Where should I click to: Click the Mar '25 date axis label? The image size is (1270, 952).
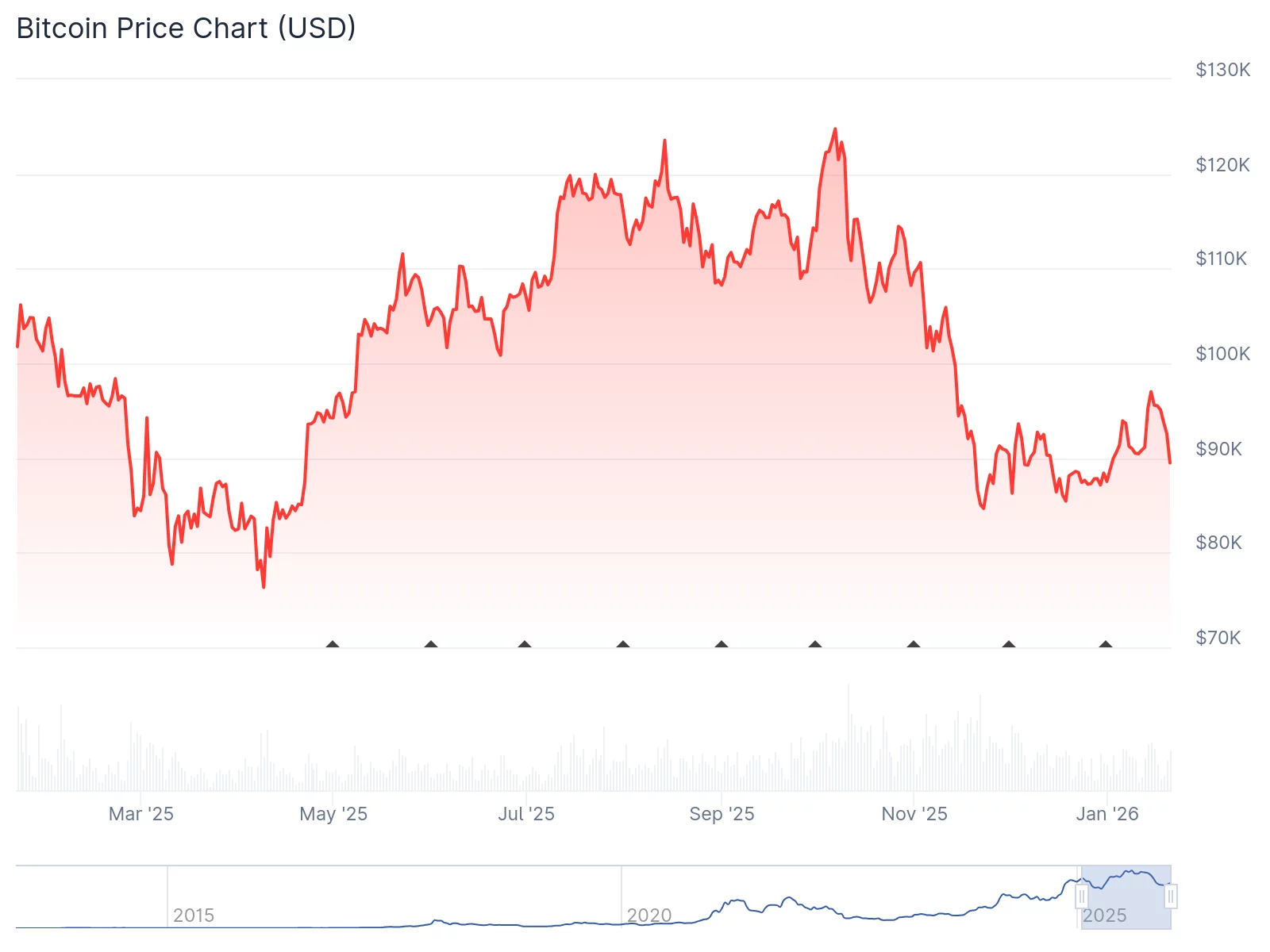tap(141, 814)
